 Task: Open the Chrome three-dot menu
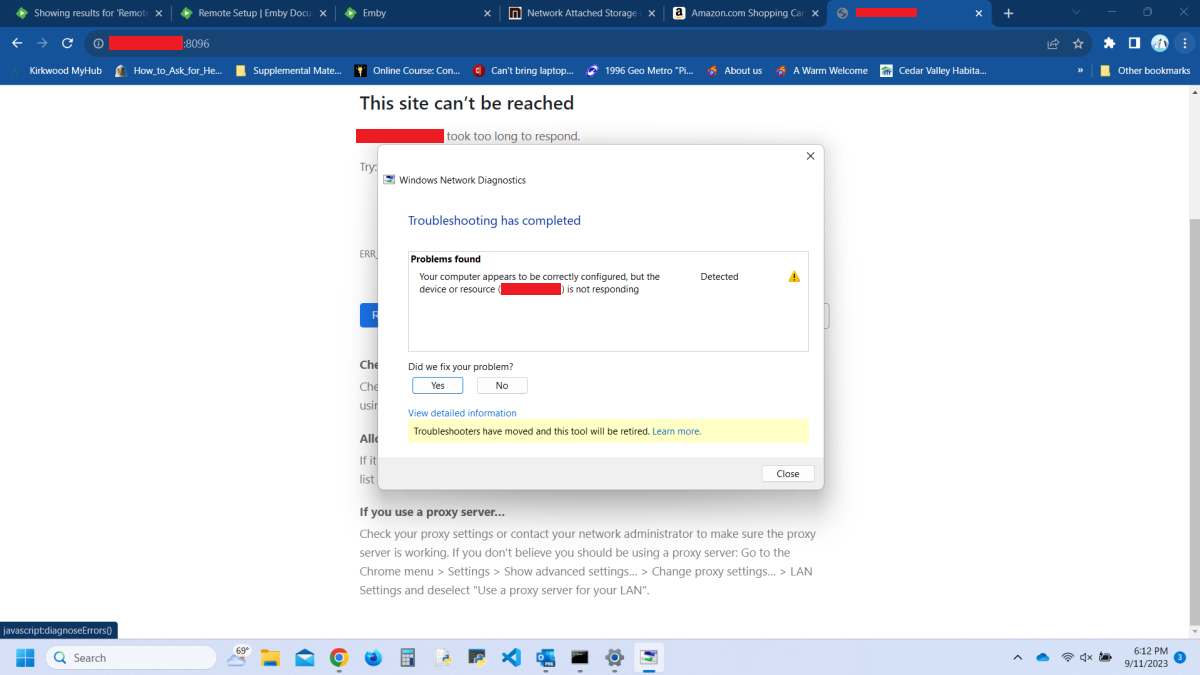coord(1185,43)
